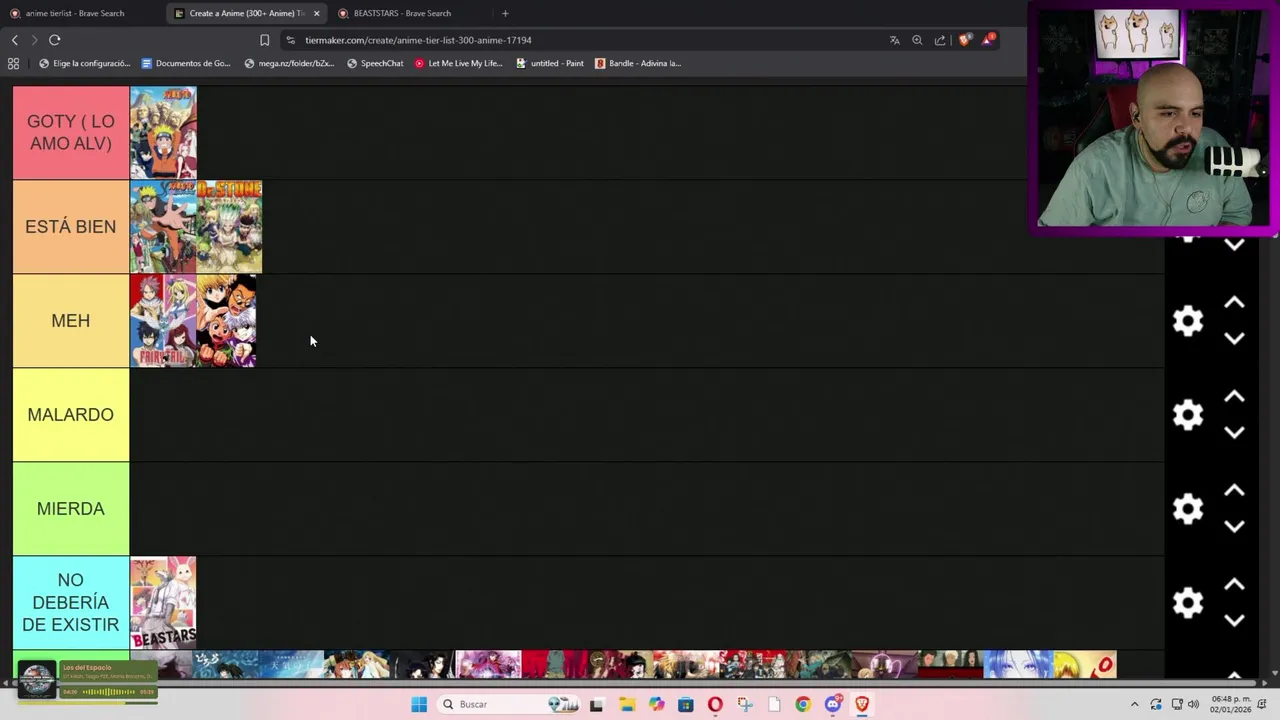Open Task View on the taskbar
Screen dimensions: 1280x720
coord(597,704)
